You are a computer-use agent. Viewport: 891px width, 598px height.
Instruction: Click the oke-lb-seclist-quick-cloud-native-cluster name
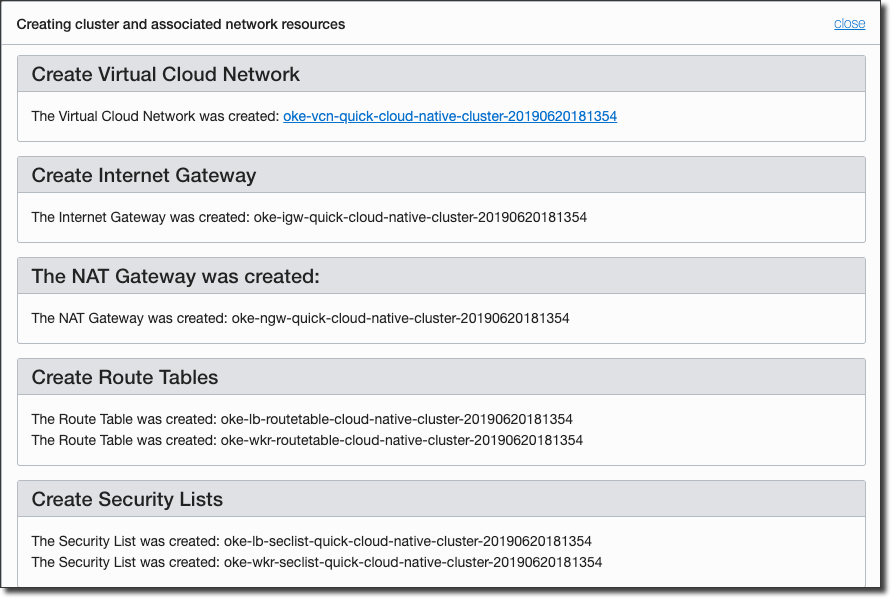408,541
